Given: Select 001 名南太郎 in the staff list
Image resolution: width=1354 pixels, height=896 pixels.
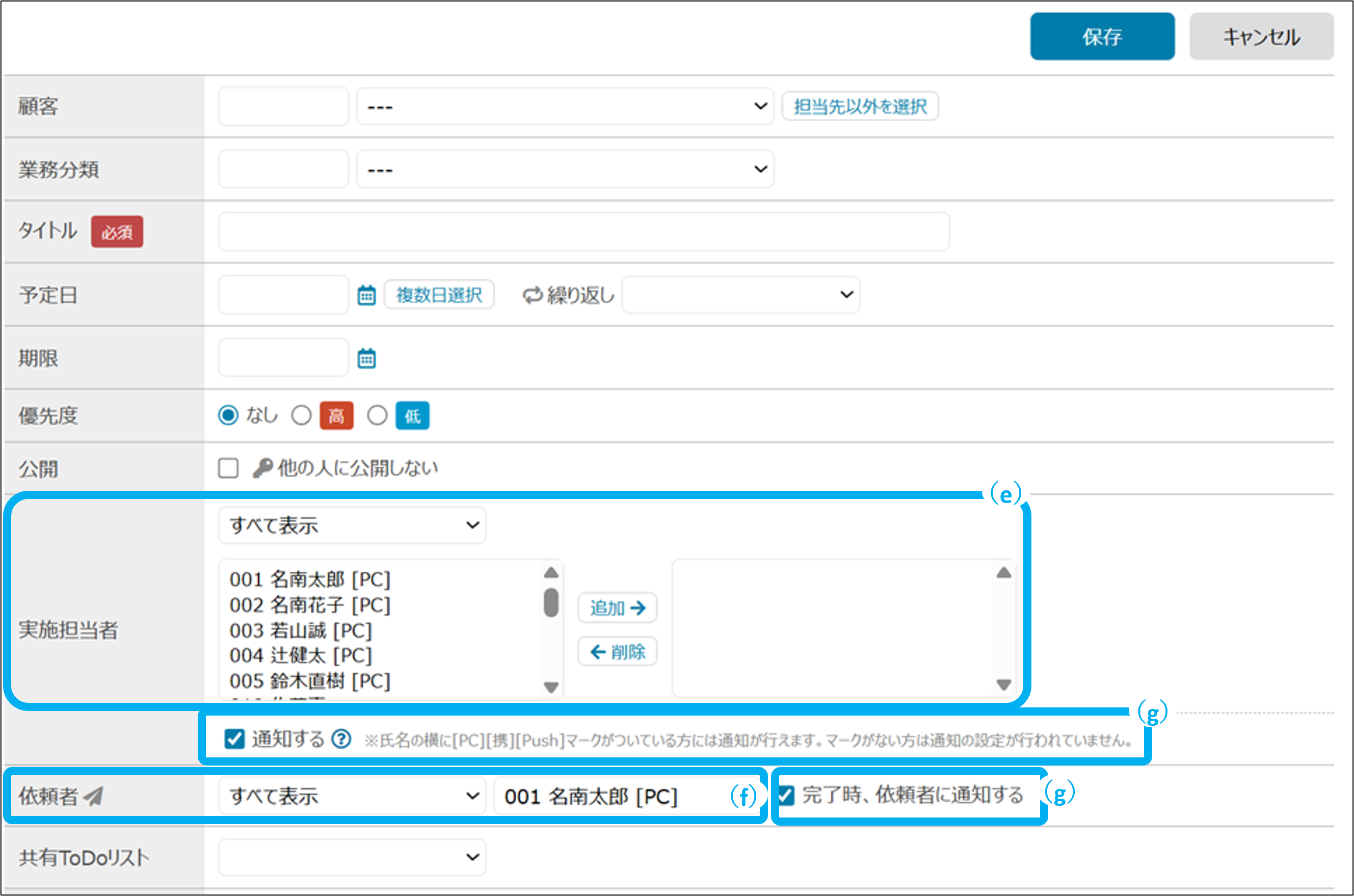Looking at the screenshot, I should coord(310,579).
